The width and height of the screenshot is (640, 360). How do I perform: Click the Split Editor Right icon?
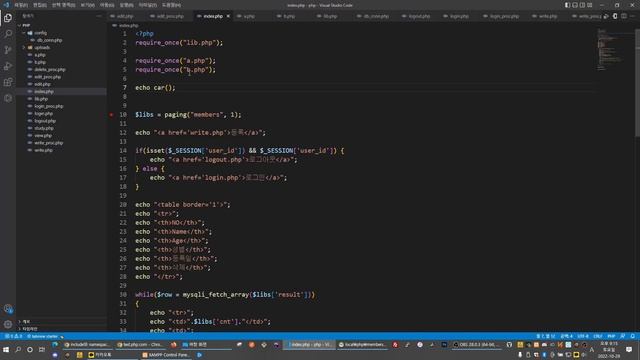tap(624, 16)
